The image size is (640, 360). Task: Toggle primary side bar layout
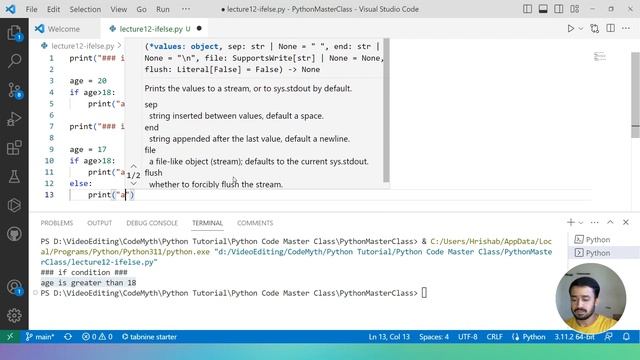pos(527,9)
